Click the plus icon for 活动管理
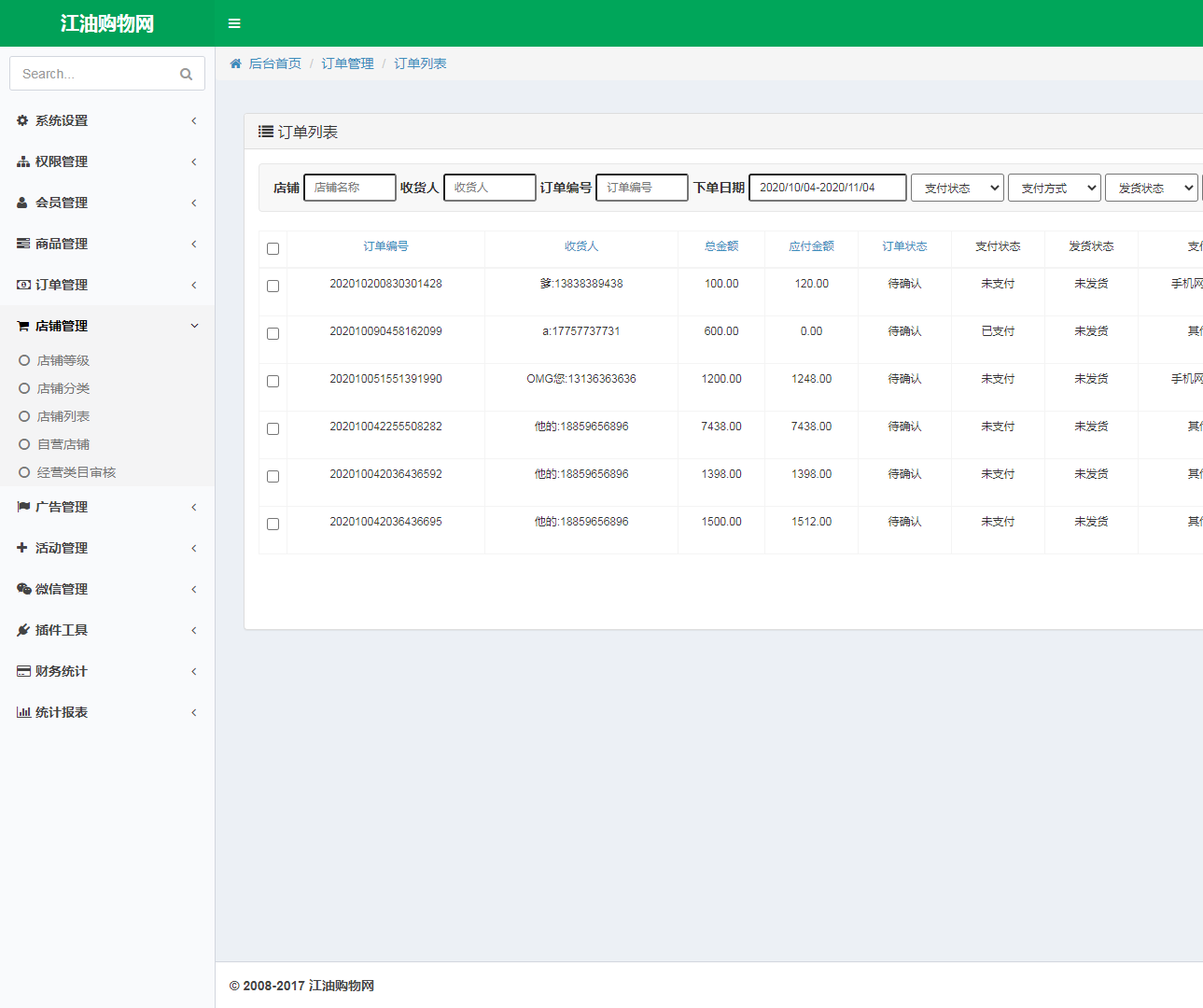 pyautogui.click(x=22, y=548)
